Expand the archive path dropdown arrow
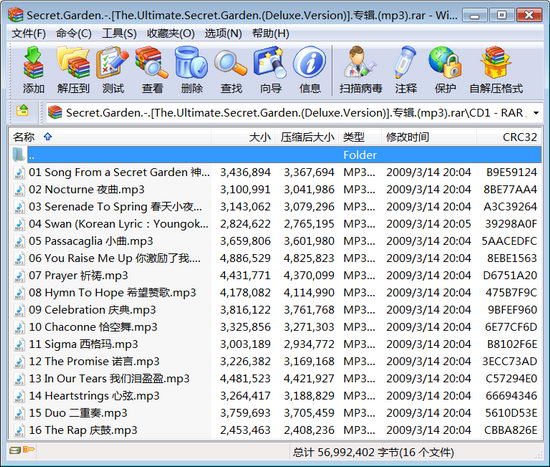 coord(536,113)
